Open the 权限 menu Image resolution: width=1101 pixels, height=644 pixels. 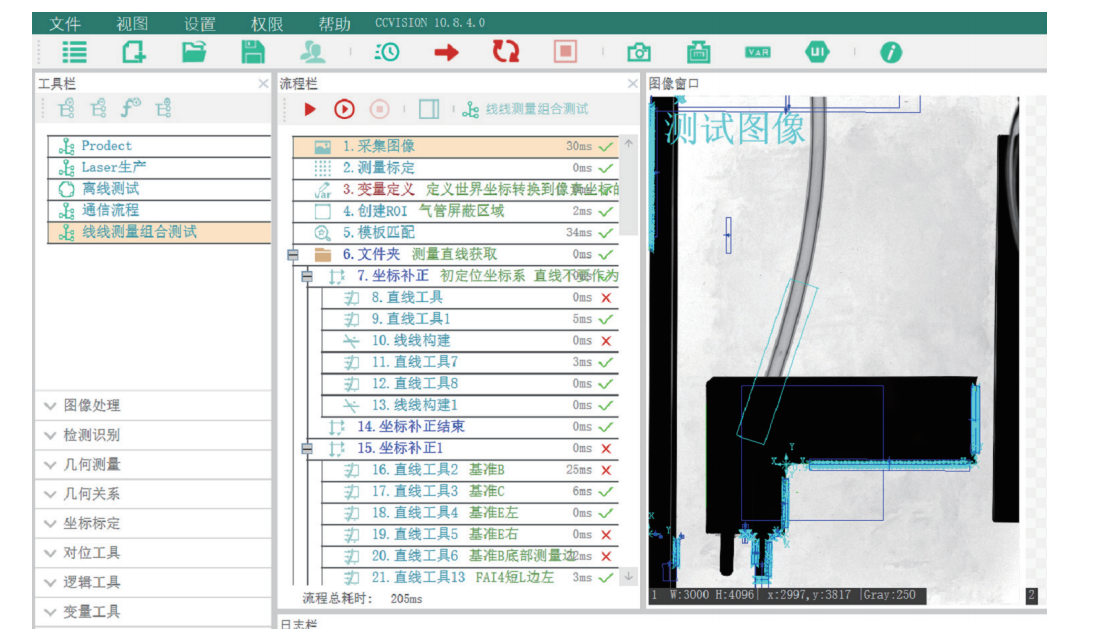point(267,24)
